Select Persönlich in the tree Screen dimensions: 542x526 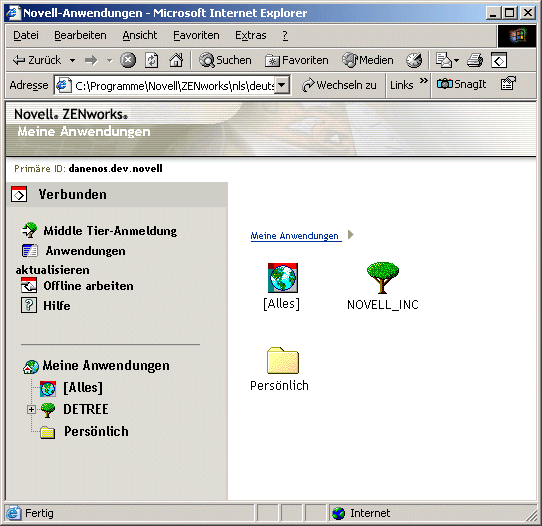pyautogui.click(x=96, y=431)
